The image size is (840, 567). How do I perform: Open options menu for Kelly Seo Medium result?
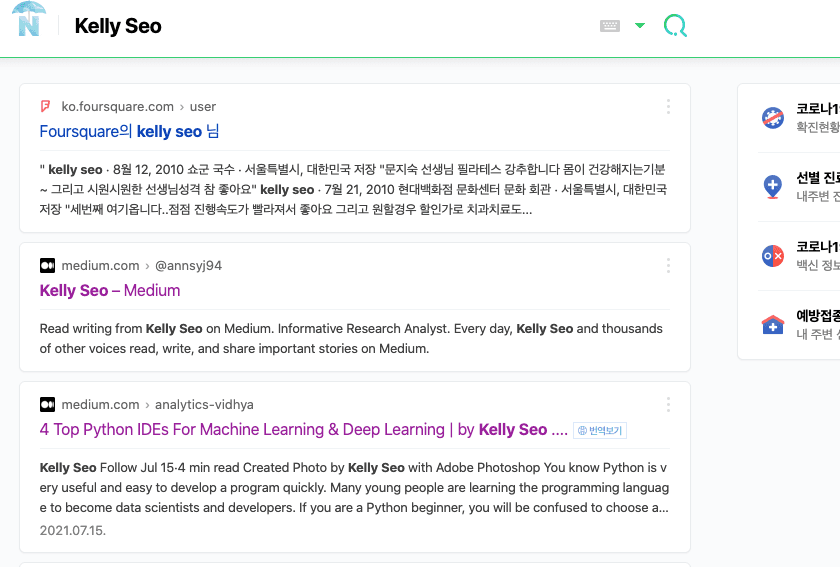(668, 265)
